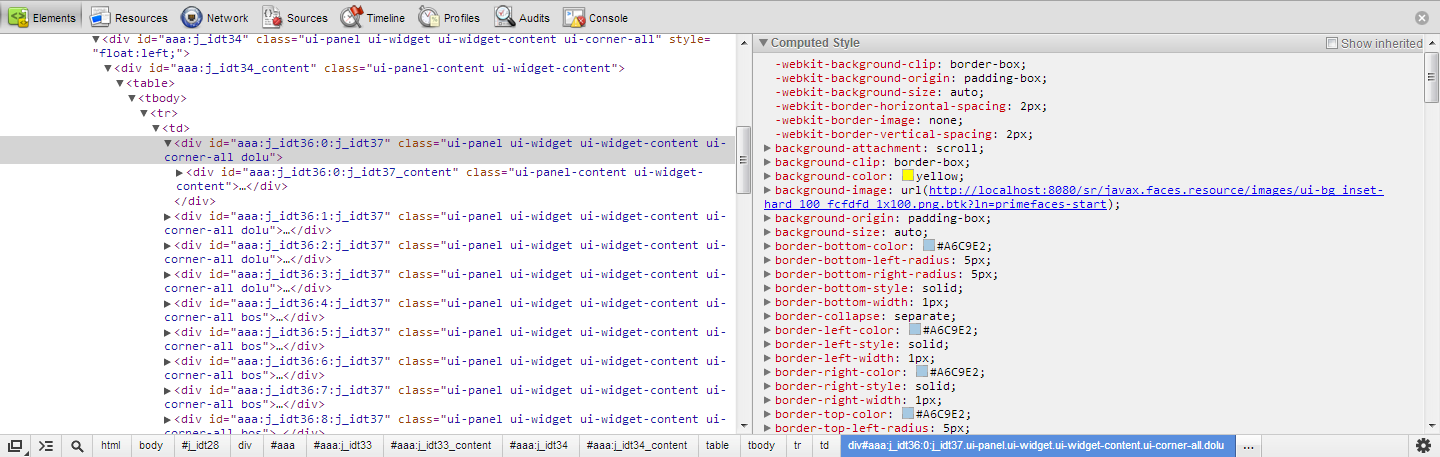This screenshot has height=457, width=1440.
Task: Select the tbody breadcrumb
Action: point(762,446)
